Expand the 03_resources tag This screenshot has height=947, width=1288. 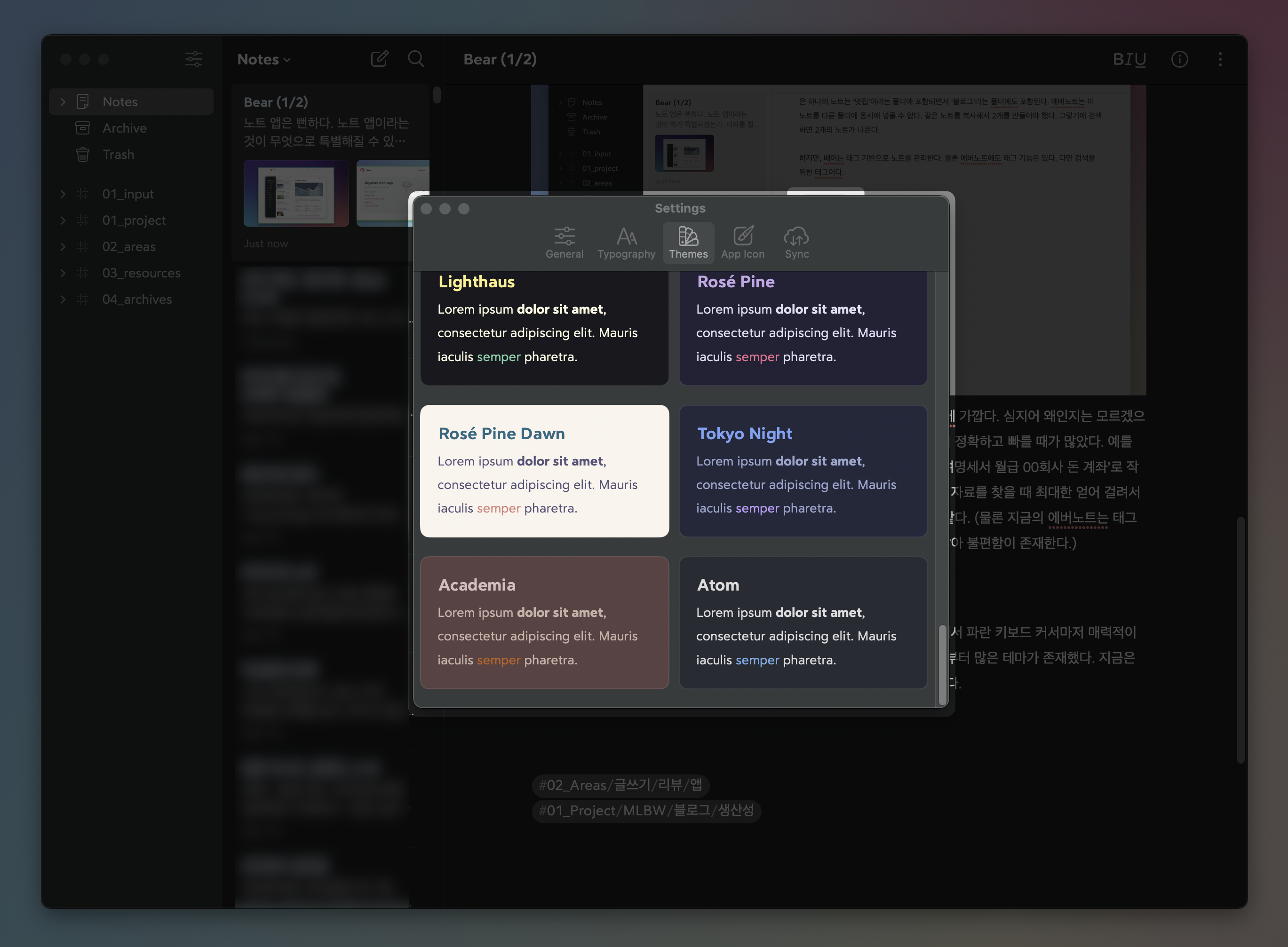[x=63, y=274]
